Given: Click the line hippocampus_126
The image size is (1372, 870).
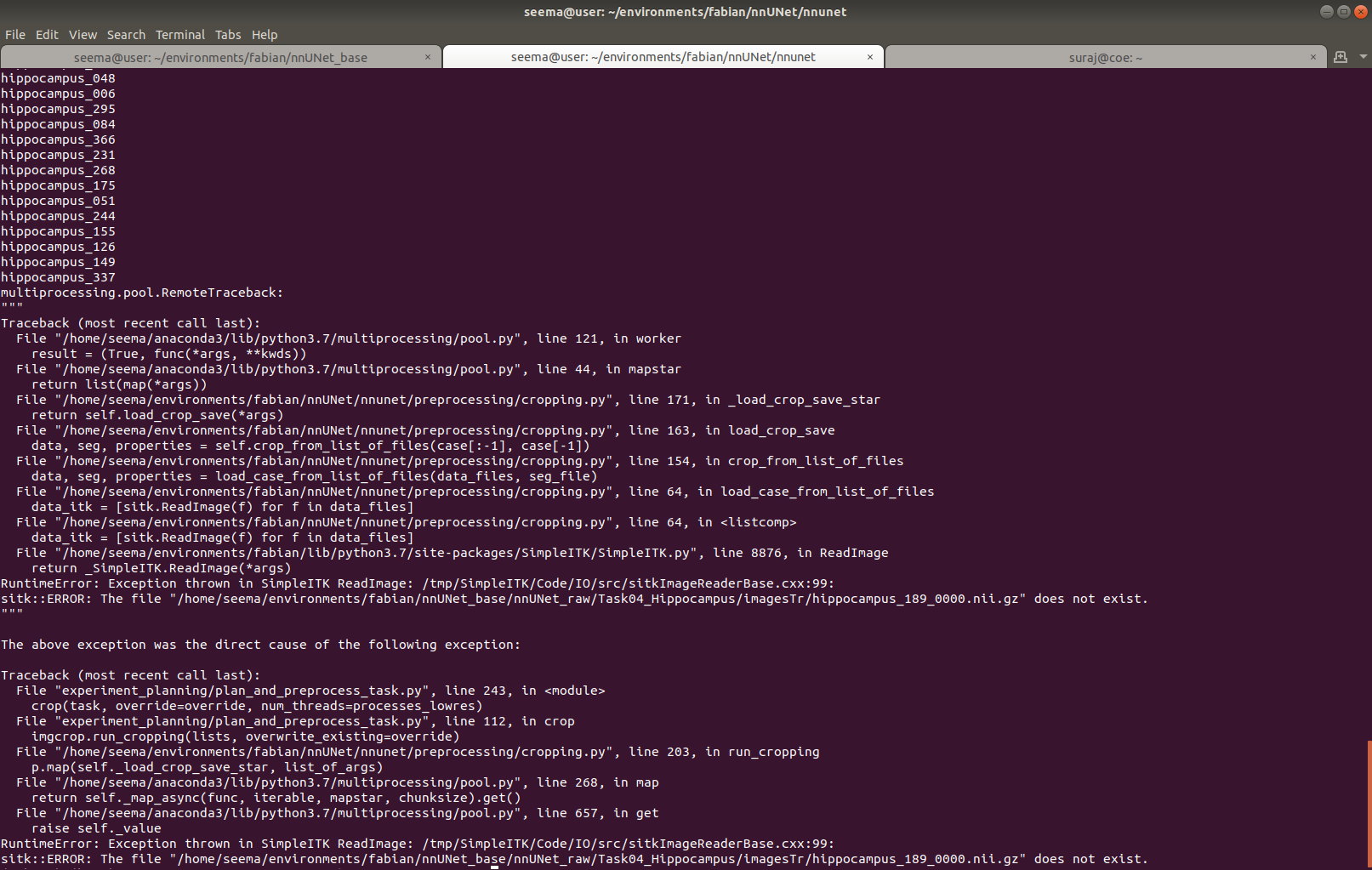Looking at the screenshot, I should 58,247.
